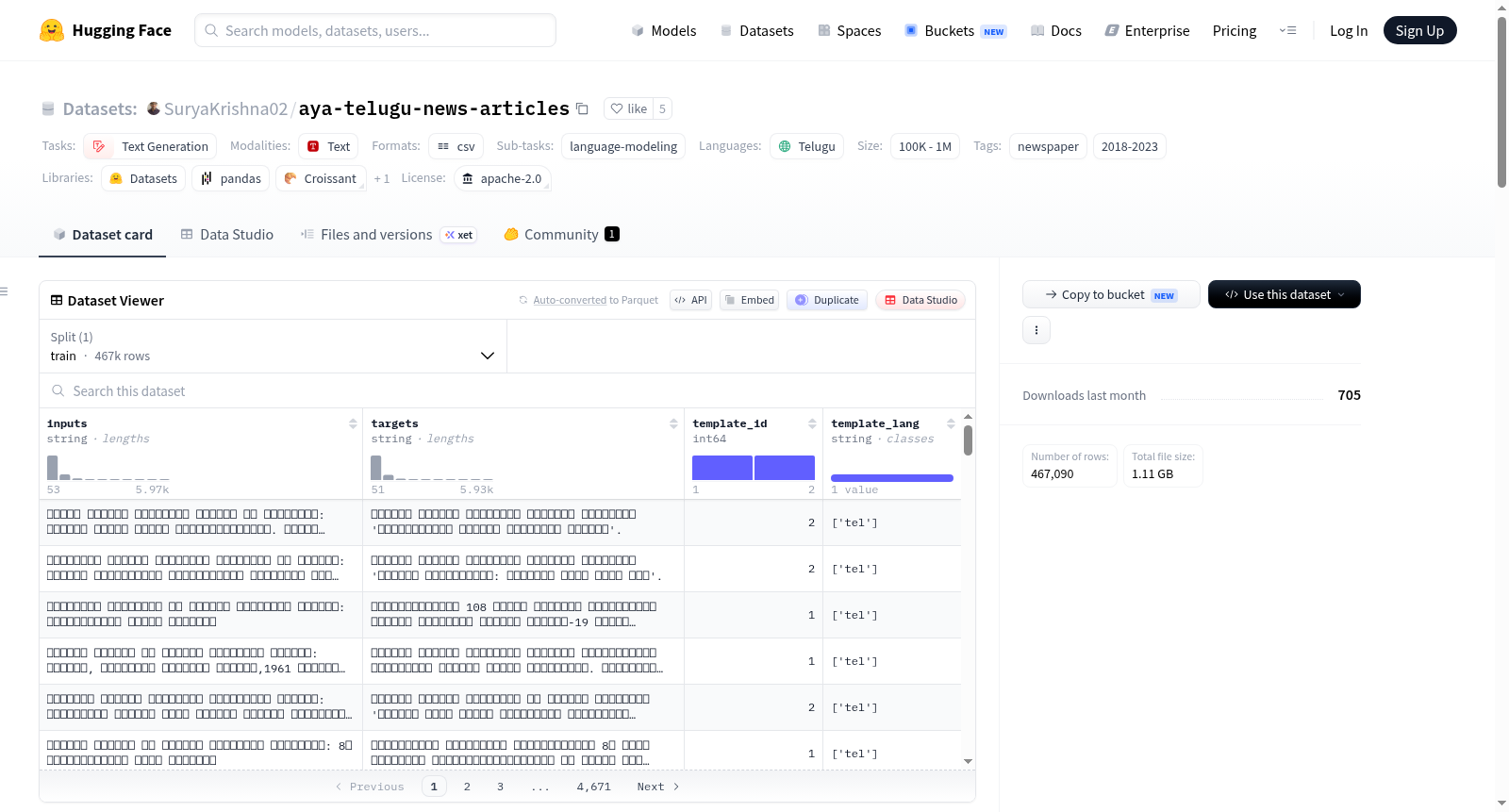Image resolution: width=1509 pixels, height=812 pixels.
Task: Jump to page 2 of the dataset
Action: coord(467,787)
